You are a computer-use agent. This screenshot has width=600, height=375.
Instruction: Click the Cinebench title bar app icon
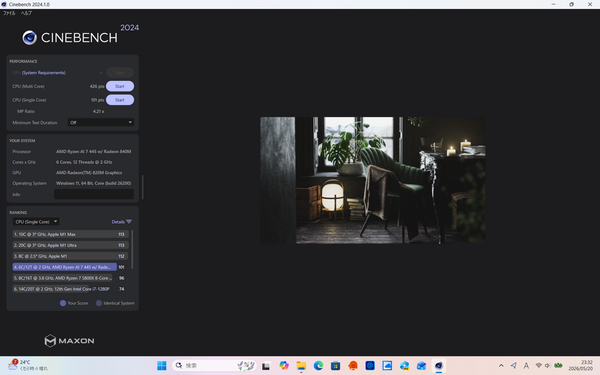tap(4, 4)
